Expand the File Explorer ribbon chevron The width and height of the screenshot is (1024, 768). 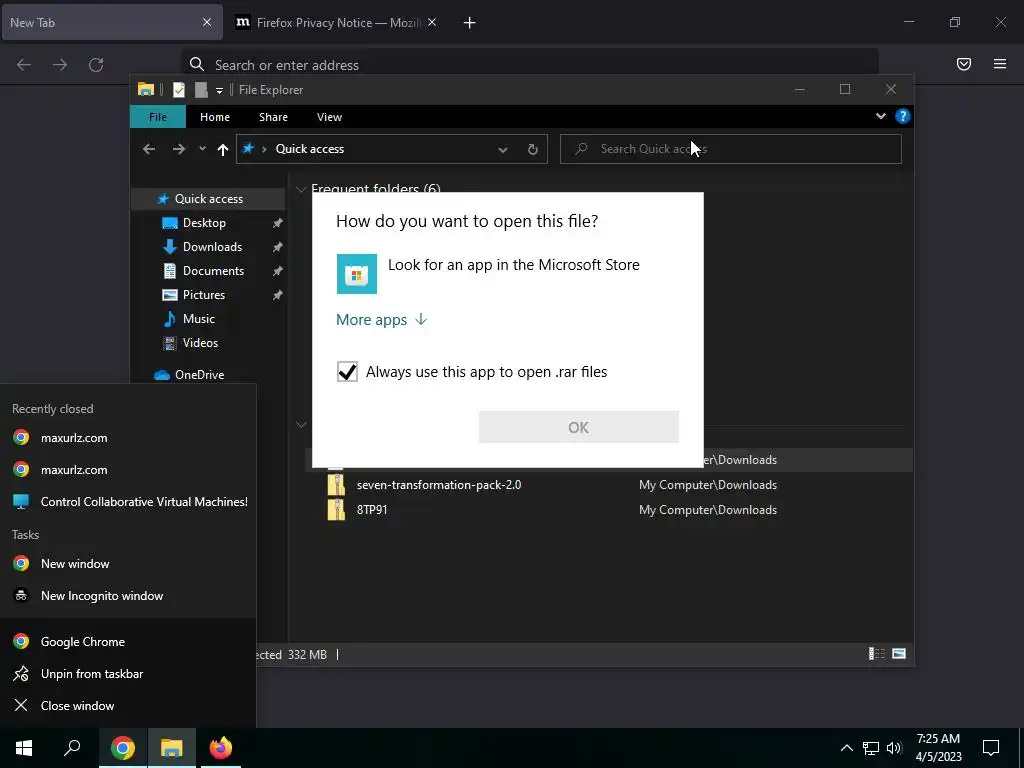880,116
